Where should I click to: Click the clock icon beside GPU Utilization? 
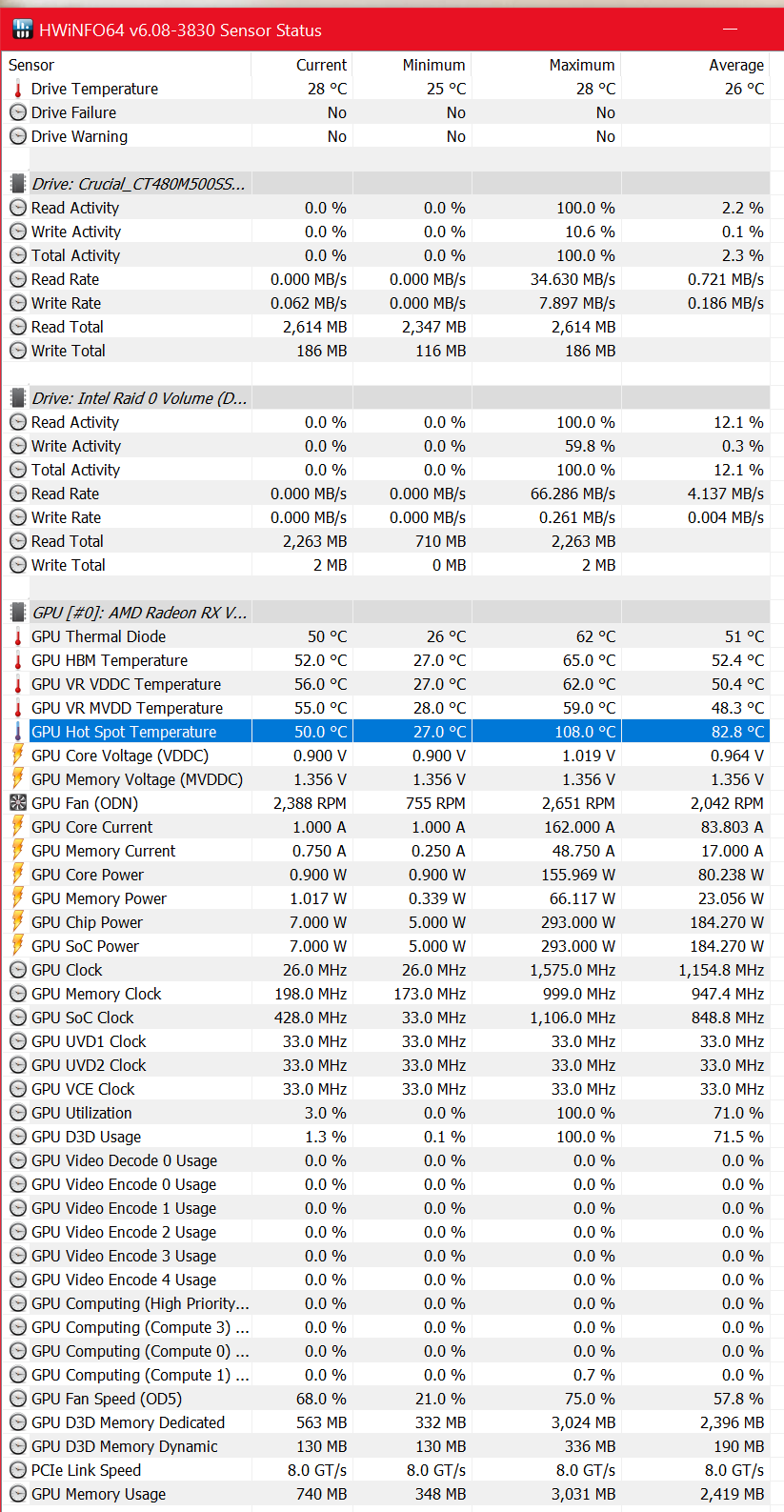pos(18,1113)
